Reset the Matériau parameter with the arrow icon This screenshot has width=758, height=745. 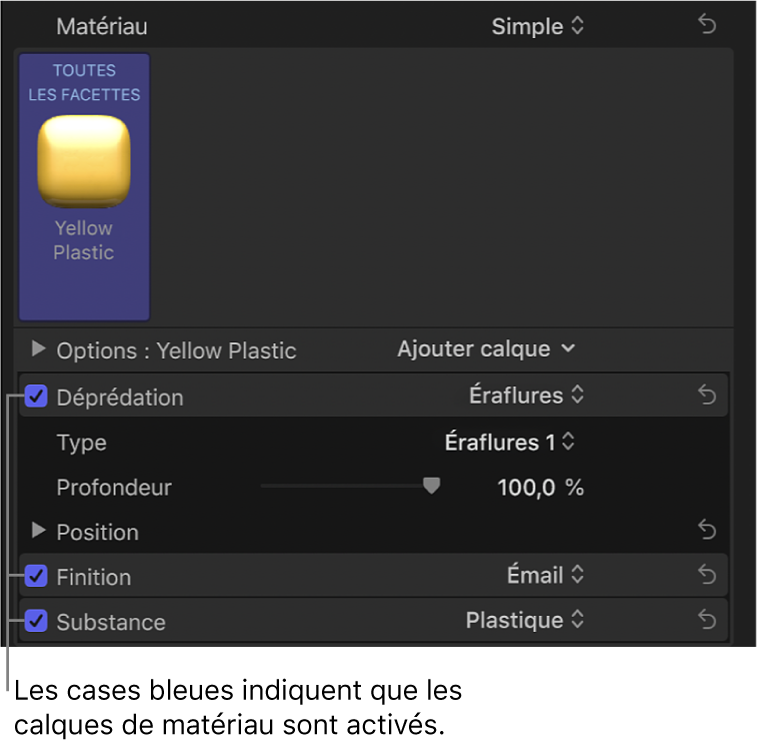(707, 26)
